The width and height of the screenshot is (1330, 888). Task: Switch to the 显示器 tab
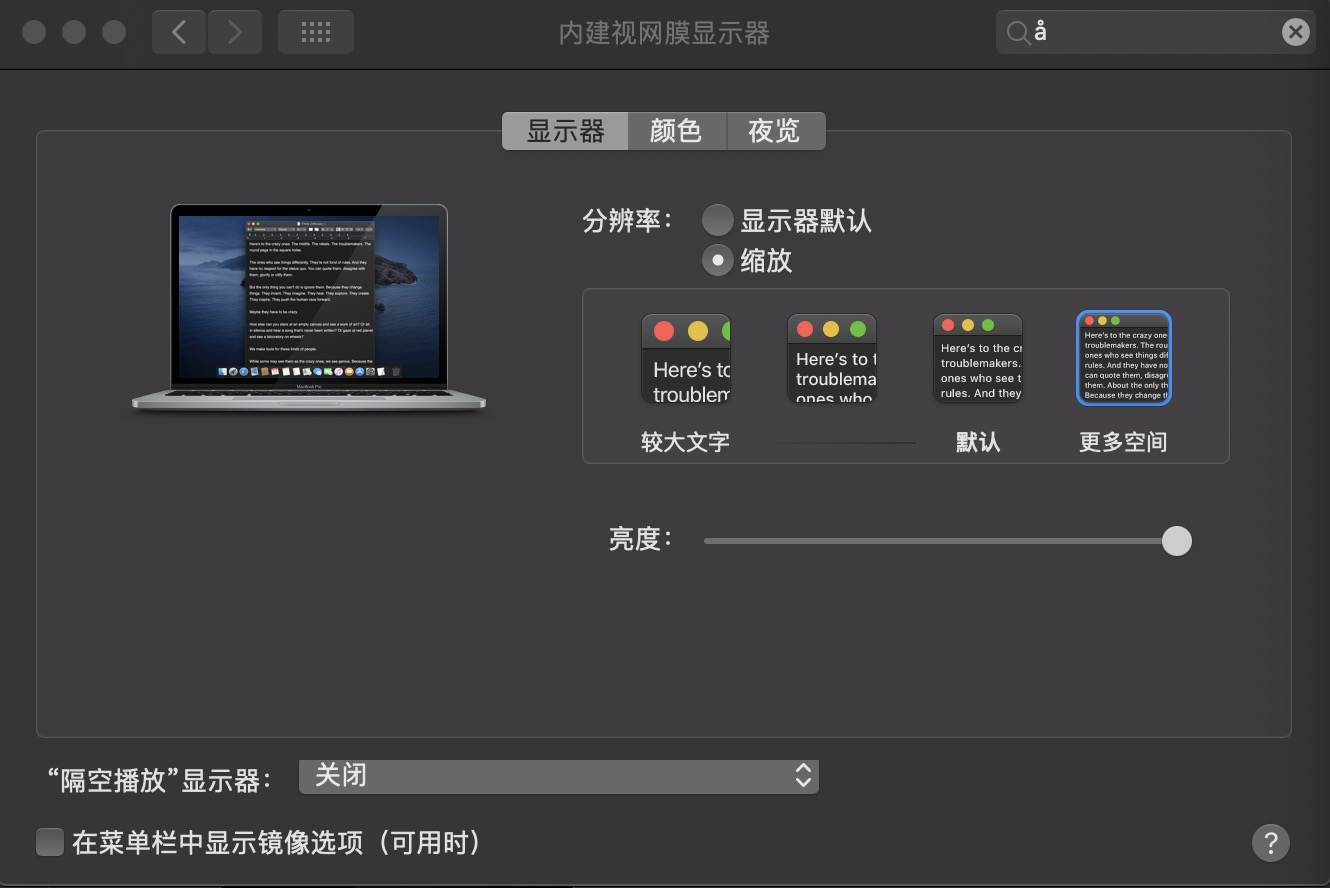(565, 131)
